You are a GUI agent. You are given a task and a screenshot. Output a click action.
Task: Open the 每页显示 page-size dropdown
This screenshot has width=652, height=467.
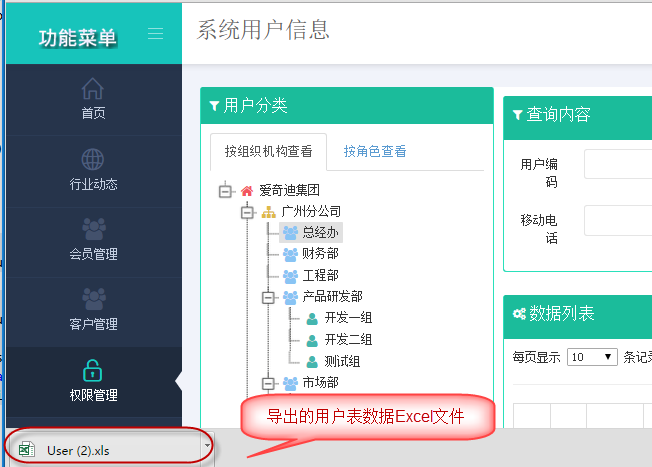(592, 357)
